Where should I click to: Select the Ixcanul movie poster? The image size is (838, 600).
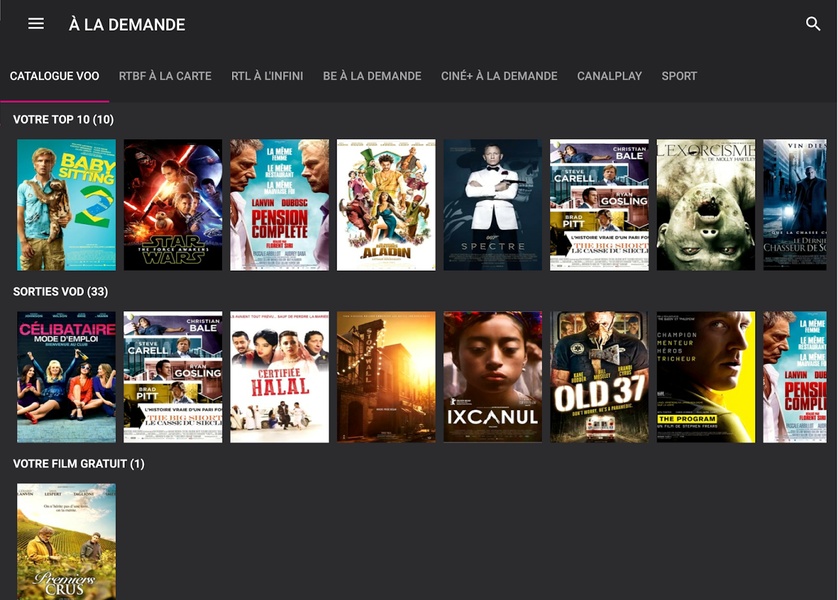(493, 377)
